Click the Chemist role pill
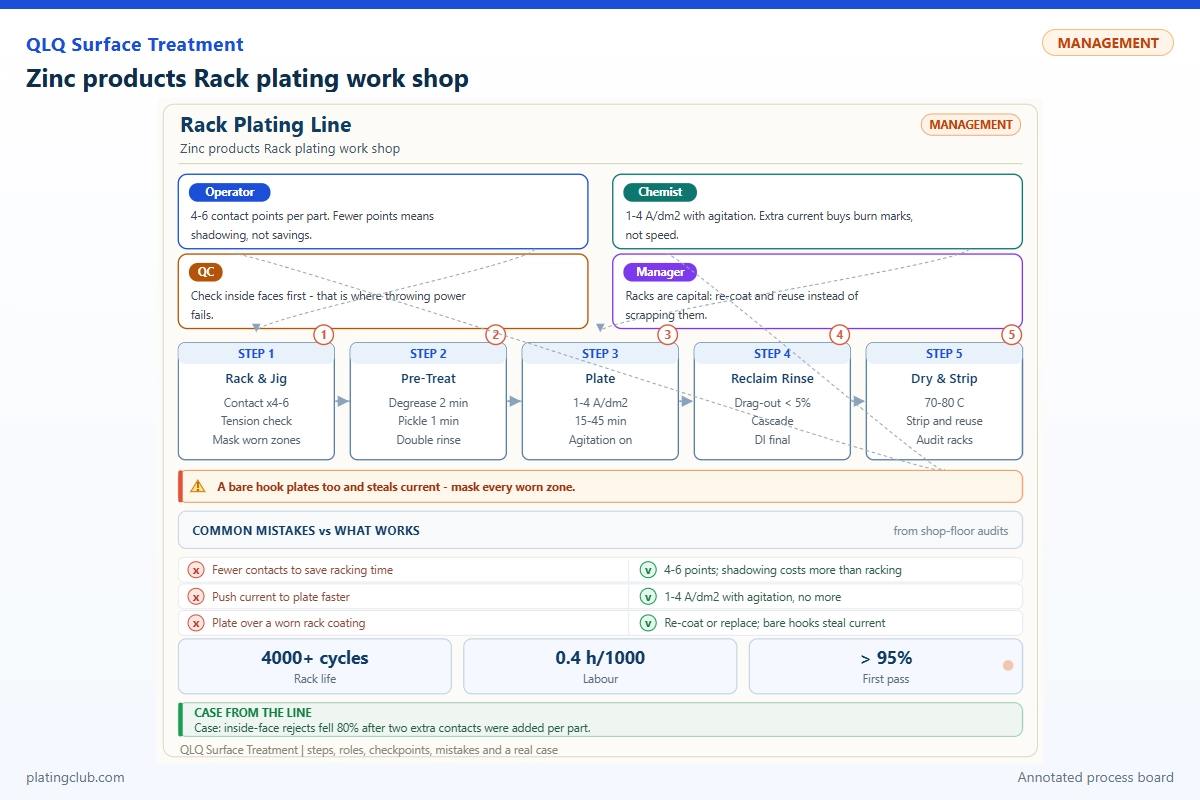This screenshot has width=1200, height=800. click(660, 192)
